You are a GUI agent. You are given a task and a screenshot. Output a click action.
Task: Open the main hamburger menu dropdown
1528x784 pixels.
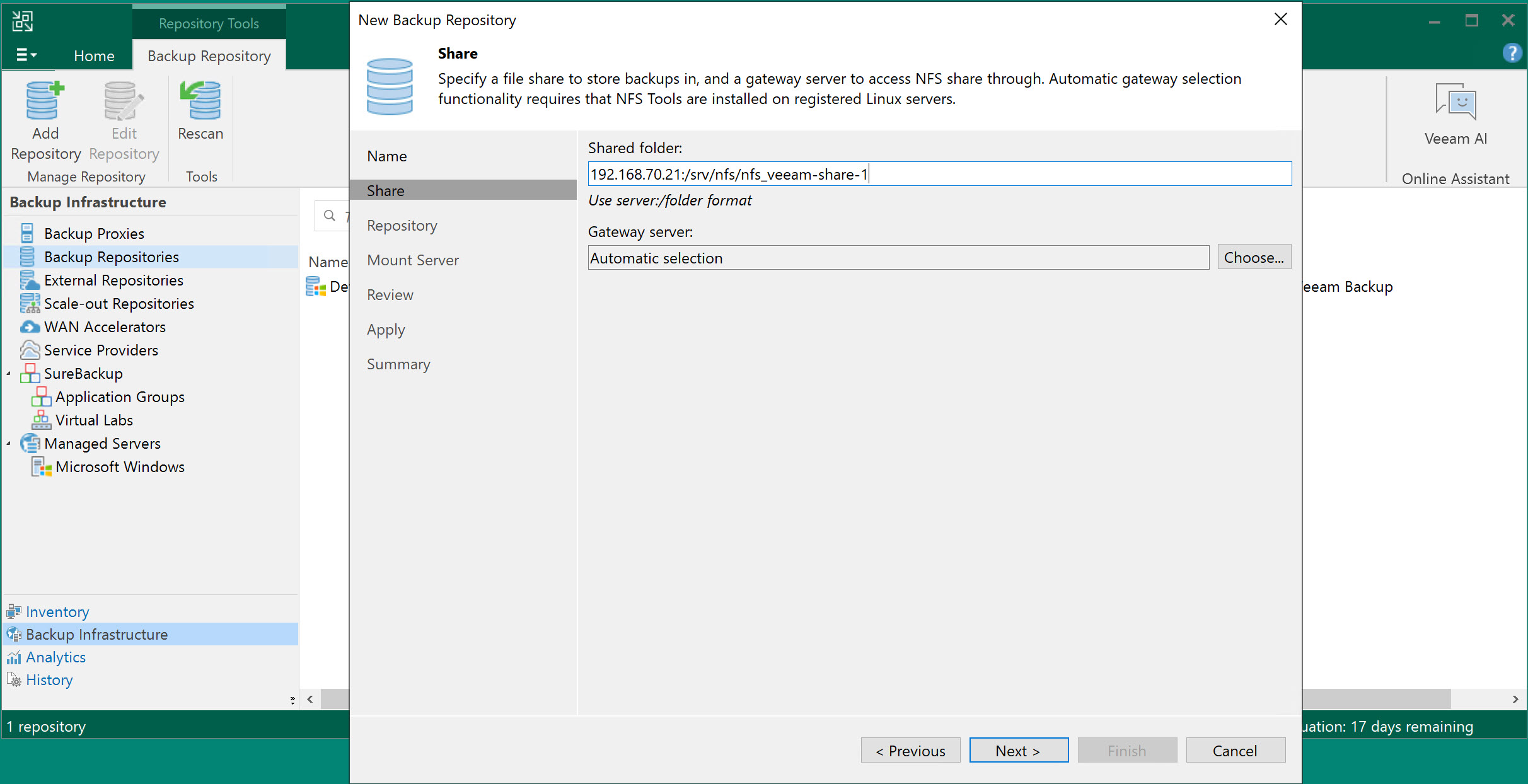(26, 55)
